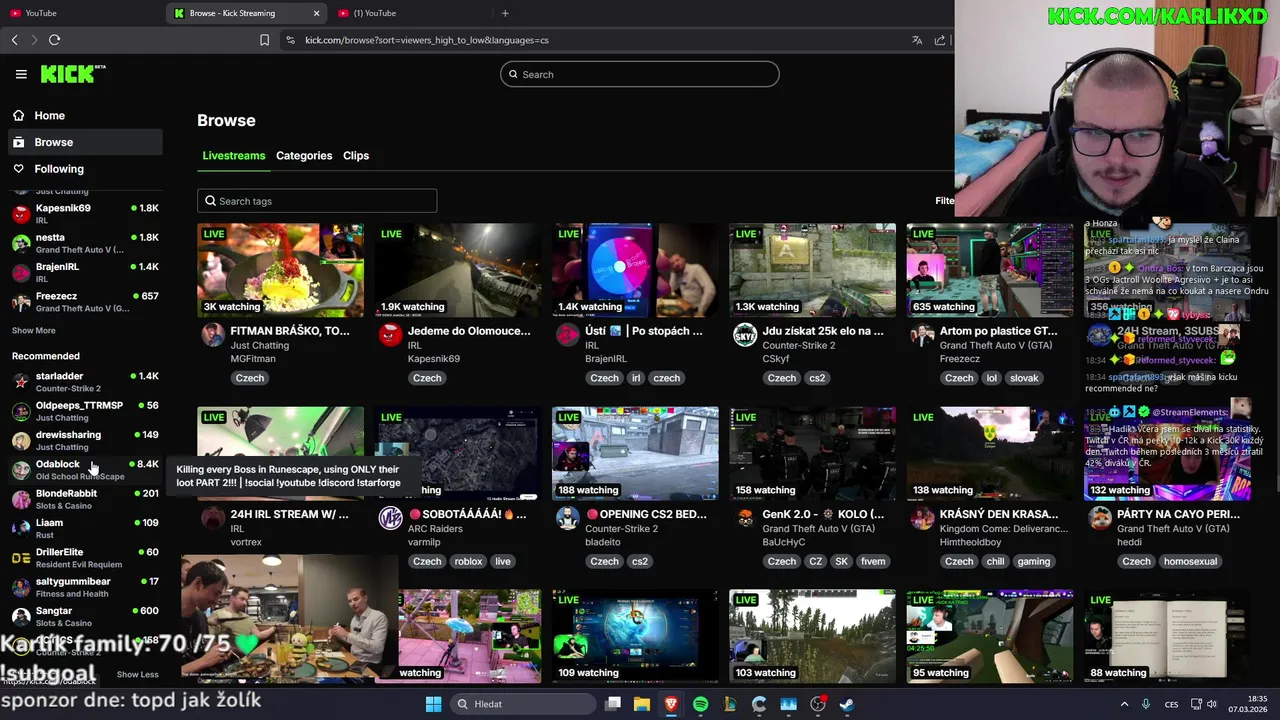Open a new browser tab
Screen dimensions: 1280x720
(x=505, y=13)
